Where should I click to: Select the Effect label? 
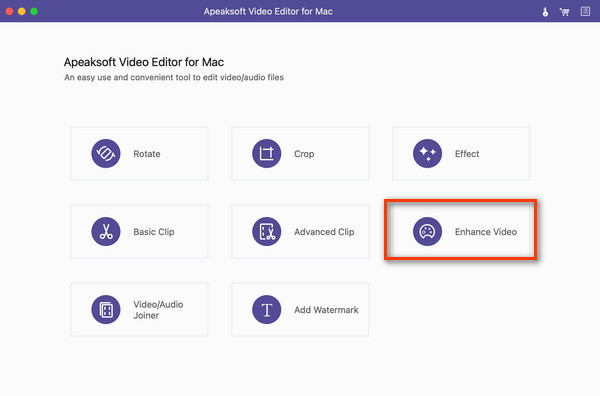[x=467, y=154]
